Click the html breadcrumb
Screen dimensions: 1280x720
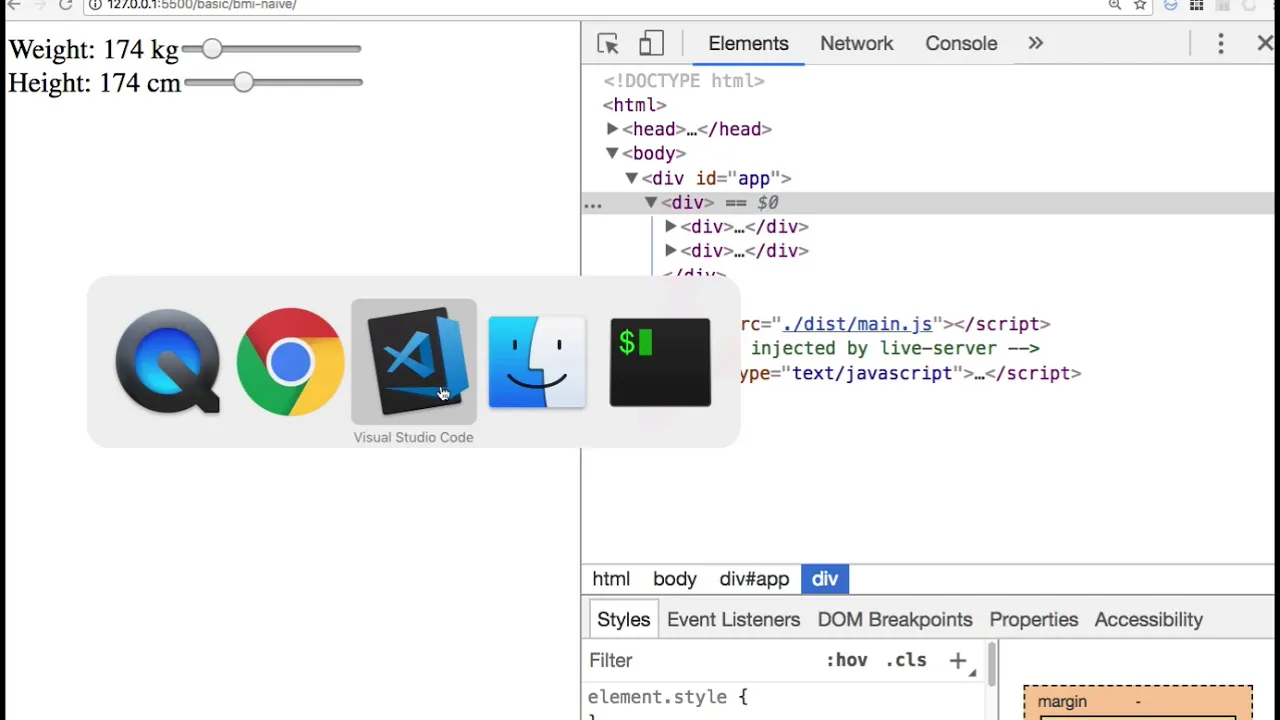click(x=611, y=579)
